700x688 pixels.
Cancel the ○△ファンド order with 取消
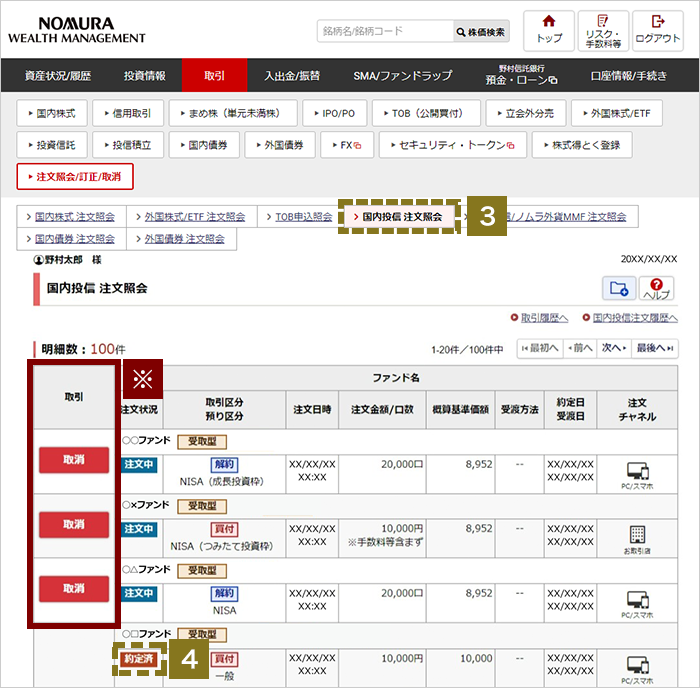tap(74, 588)
